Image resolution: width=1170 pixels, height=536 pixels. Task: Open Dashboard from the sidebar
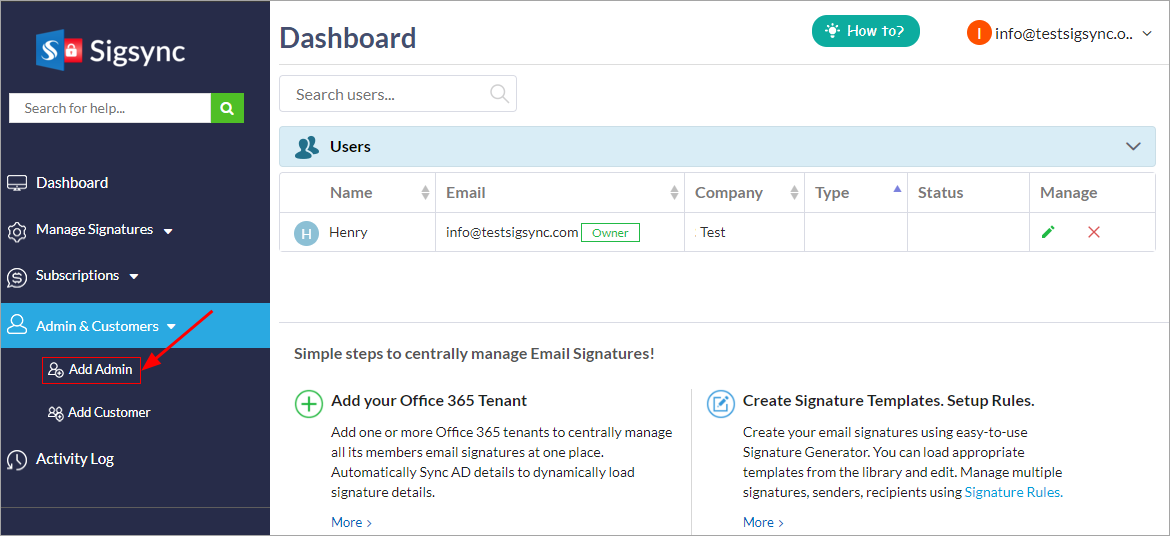point(72,183)
